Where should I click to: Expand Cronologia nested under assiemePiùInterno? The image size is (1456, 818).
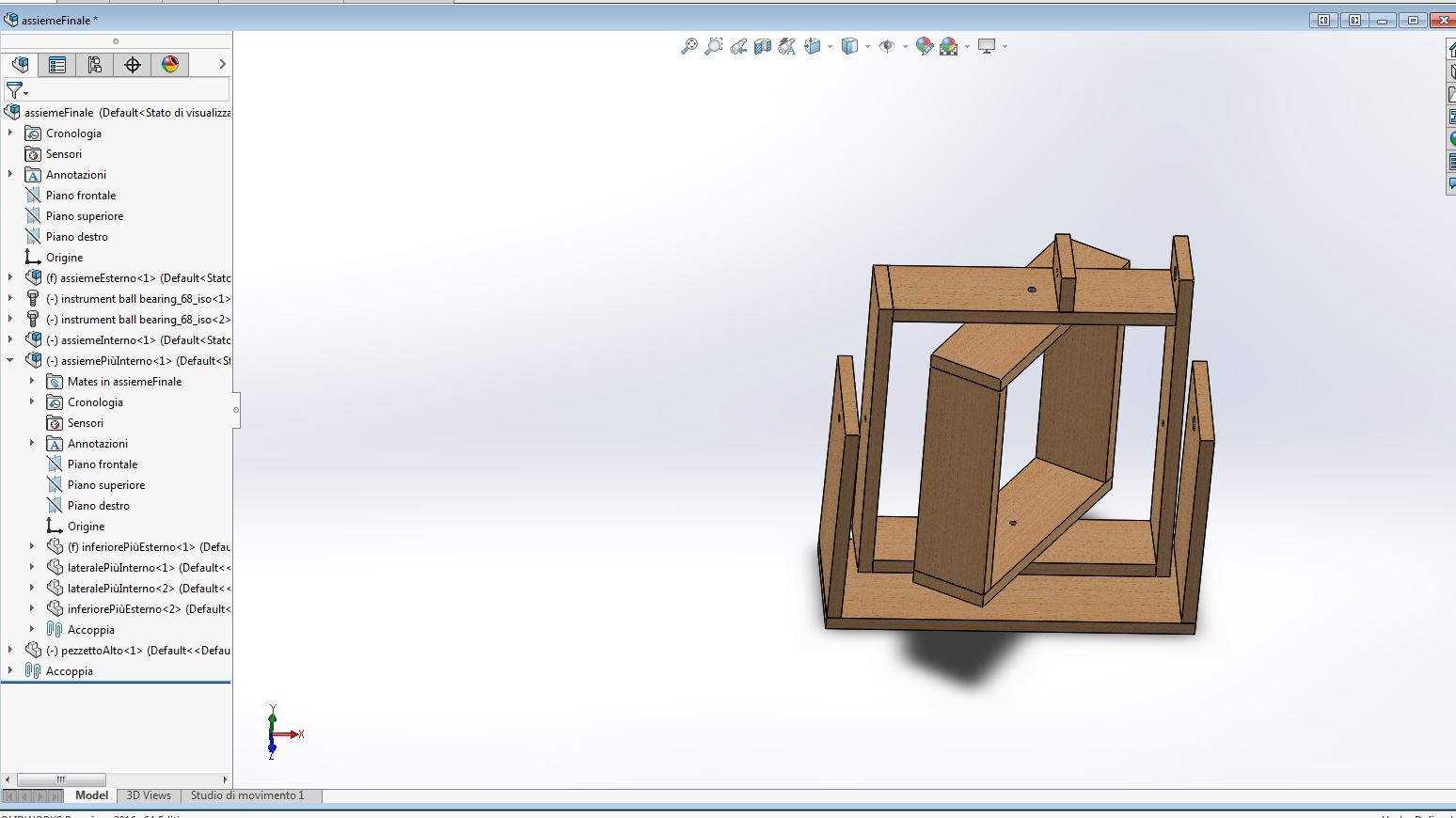(x=32, y=401)
